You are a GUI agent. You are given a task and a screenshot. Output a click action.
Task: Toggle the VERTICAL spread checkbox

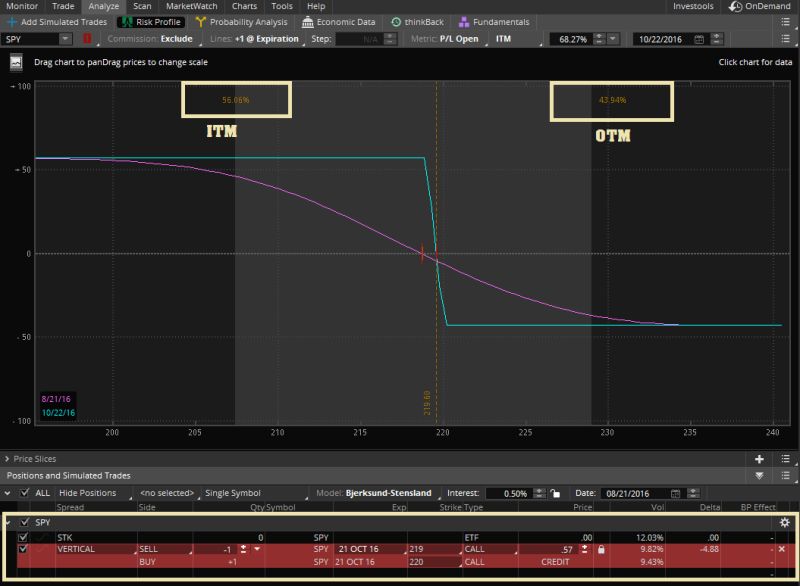(23, 548)
